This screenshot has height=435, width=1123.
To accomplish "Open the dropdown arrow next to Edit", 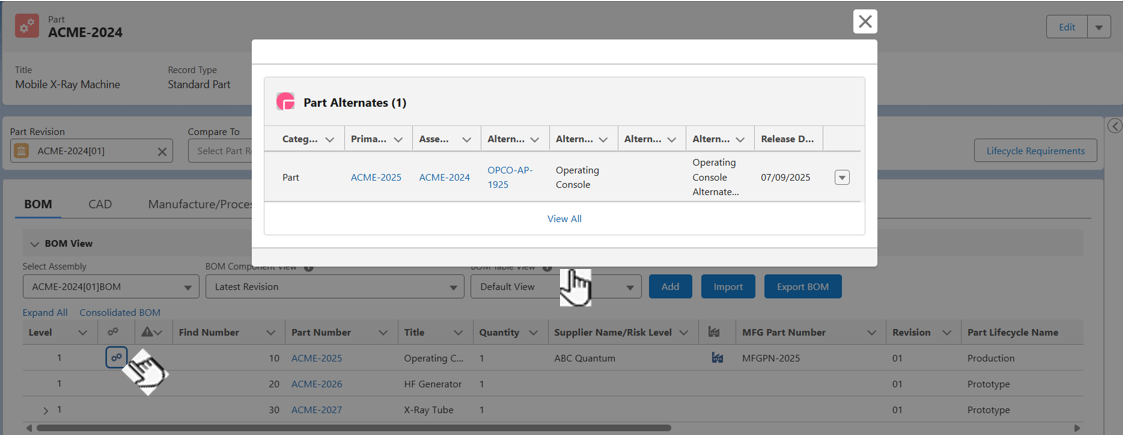I will pos(1098,27).
